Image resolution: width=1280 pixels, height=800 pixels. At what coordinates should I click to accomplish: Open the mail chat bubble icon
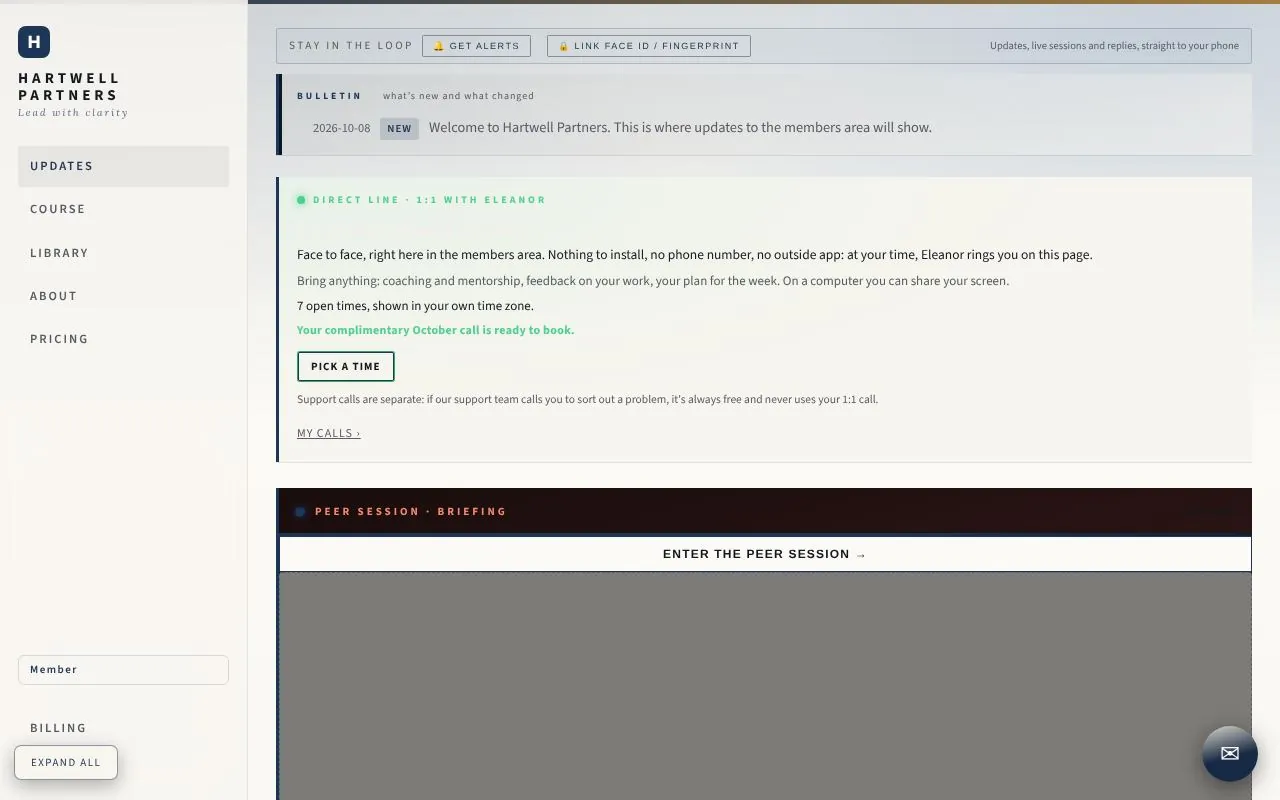(1230, 754)
